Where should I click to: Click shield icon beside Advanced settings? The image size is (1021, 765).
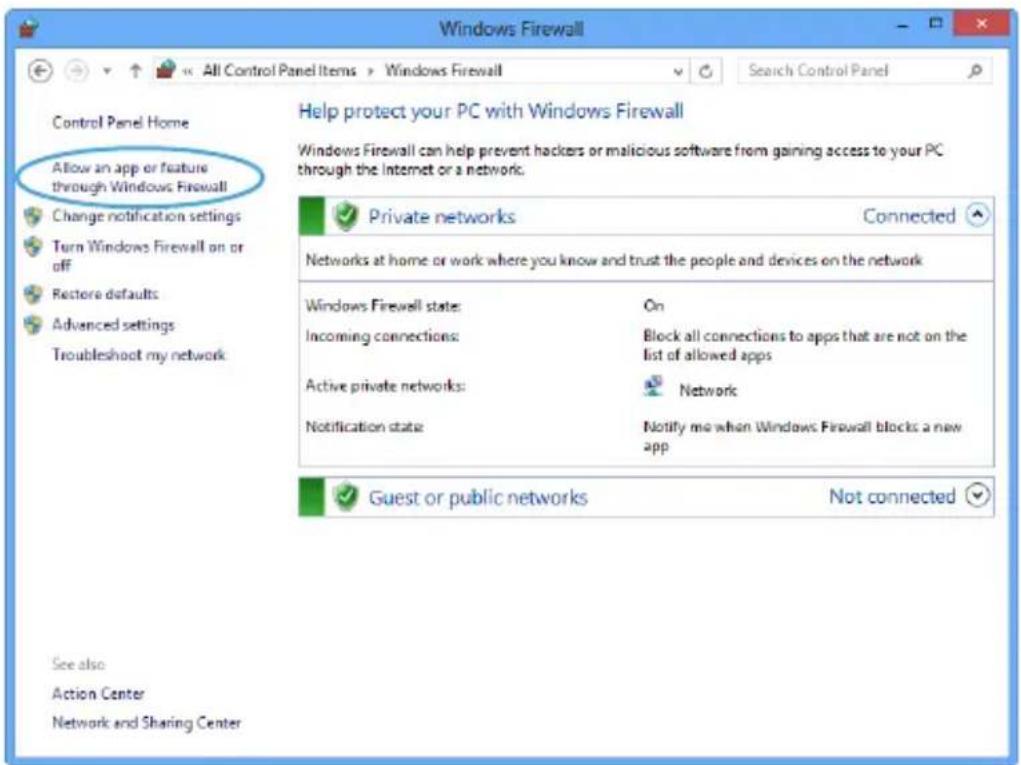pos(33,324)
